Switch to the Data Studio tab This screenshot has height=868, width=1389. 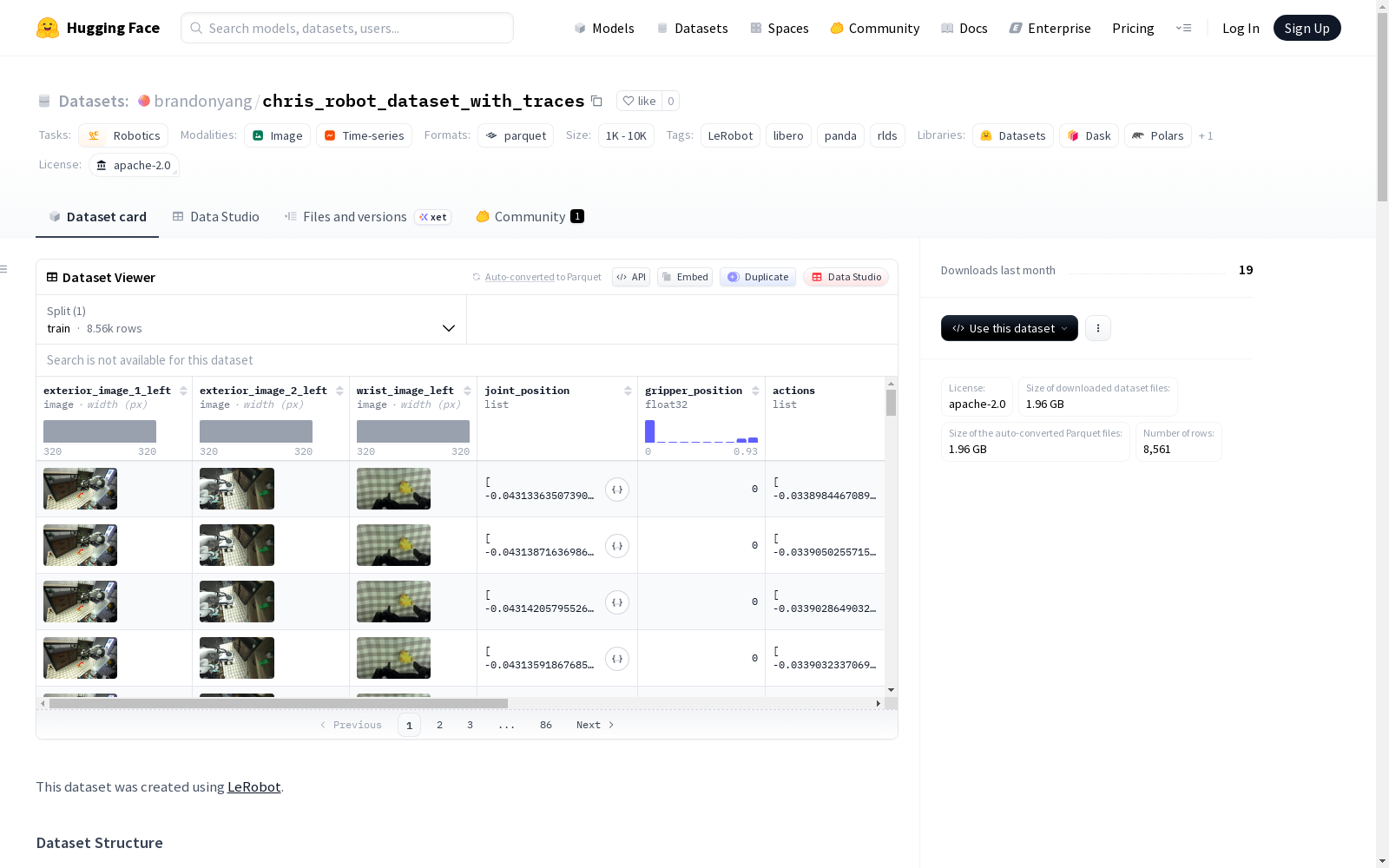[215, 217]
